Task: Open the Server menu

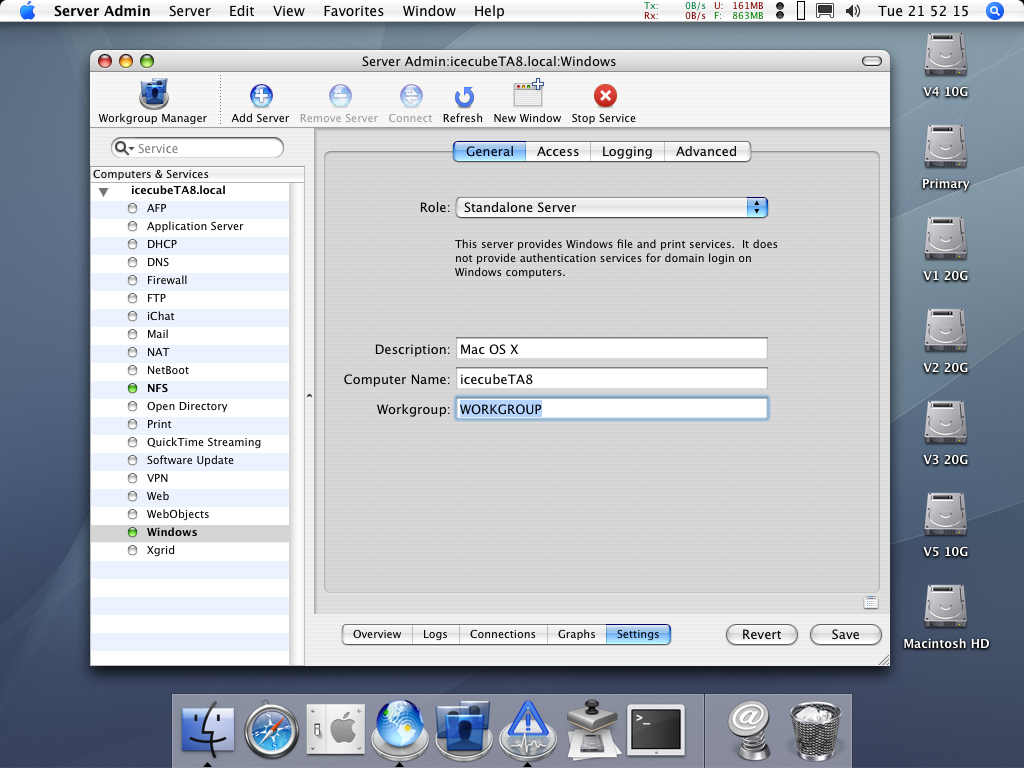Action: (x=189, y=11)
